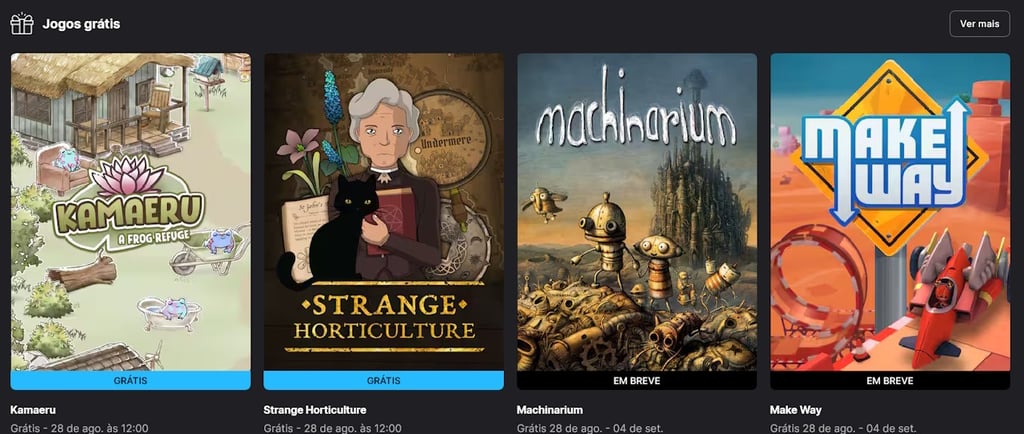The image size is (1024, 434).
Task: Click Strange Horticulture's free-until date text
Action: [332, 428]
